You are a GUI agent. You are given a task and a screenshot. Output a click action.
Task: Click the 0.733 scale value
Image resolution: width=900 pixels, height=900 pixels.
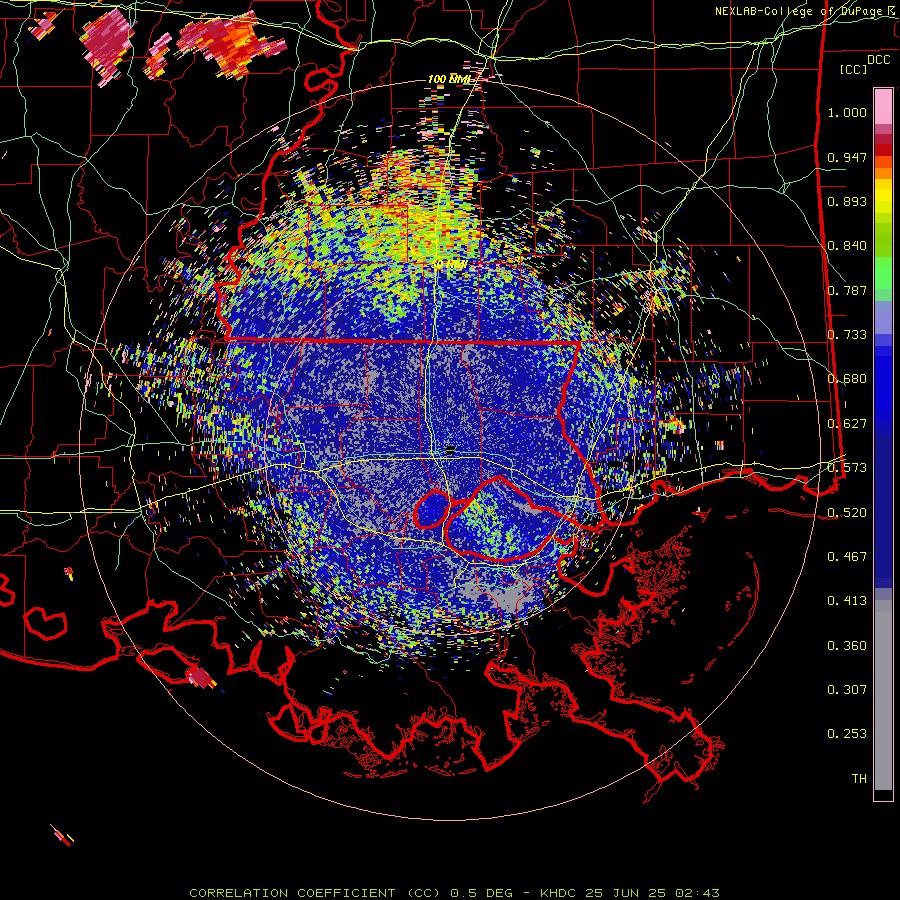847,335
